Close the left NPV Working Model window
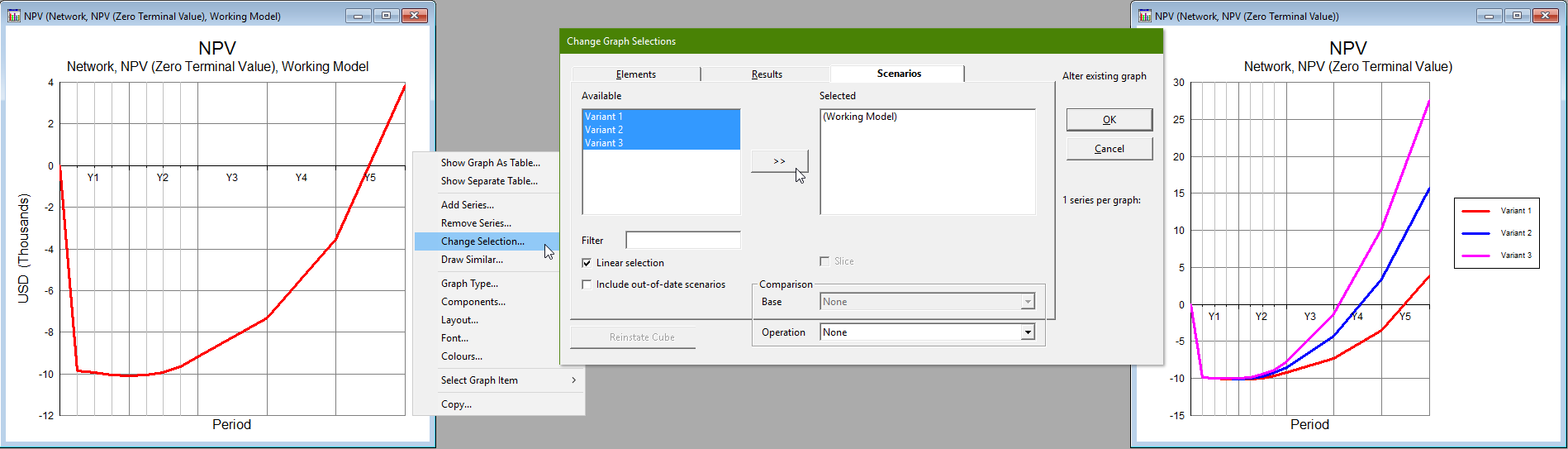The height and width of the screenshot is (449, 1568). point(414,16)
